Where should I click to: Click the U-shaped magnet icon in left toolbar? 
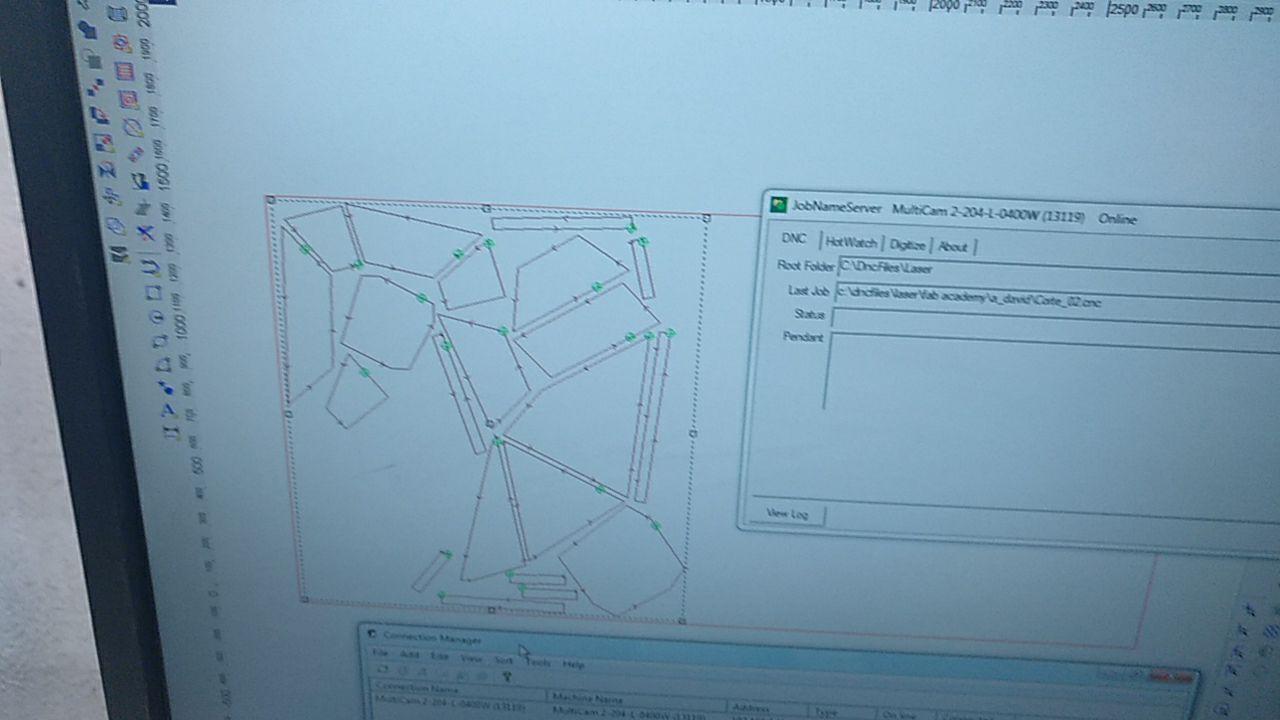coord(151,265)
